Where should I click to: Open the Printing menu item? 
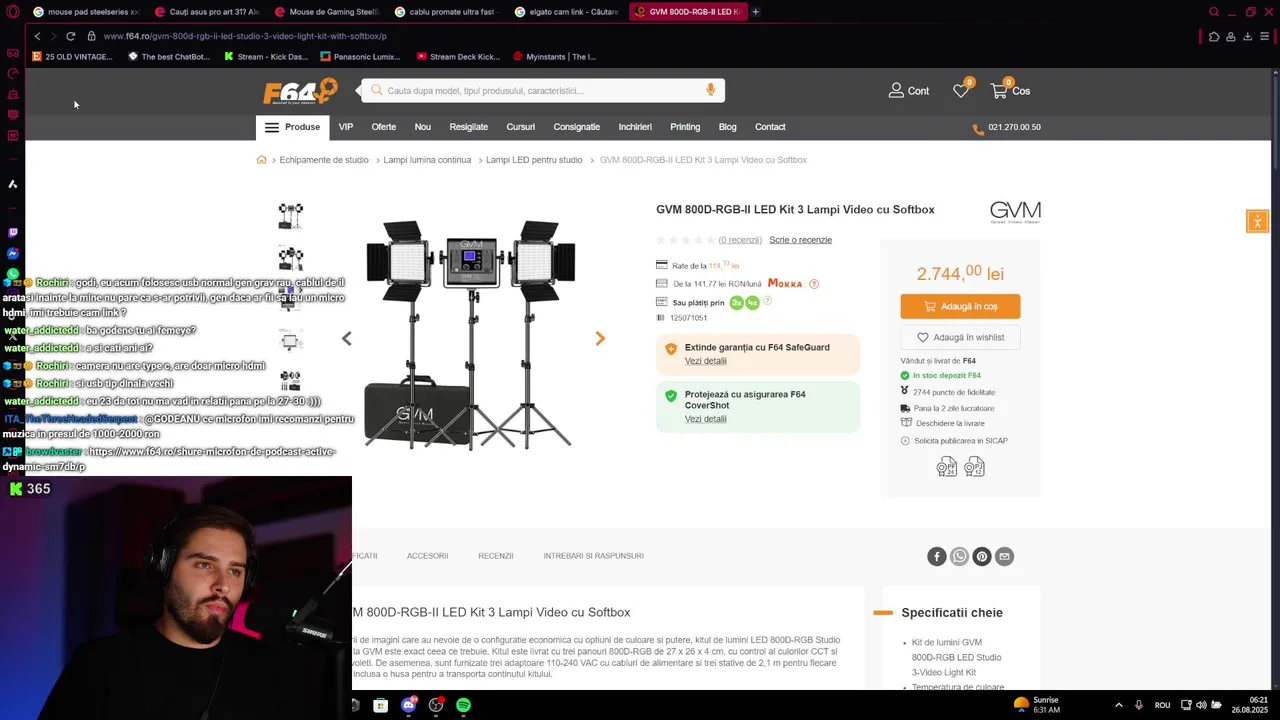[685, 127]
